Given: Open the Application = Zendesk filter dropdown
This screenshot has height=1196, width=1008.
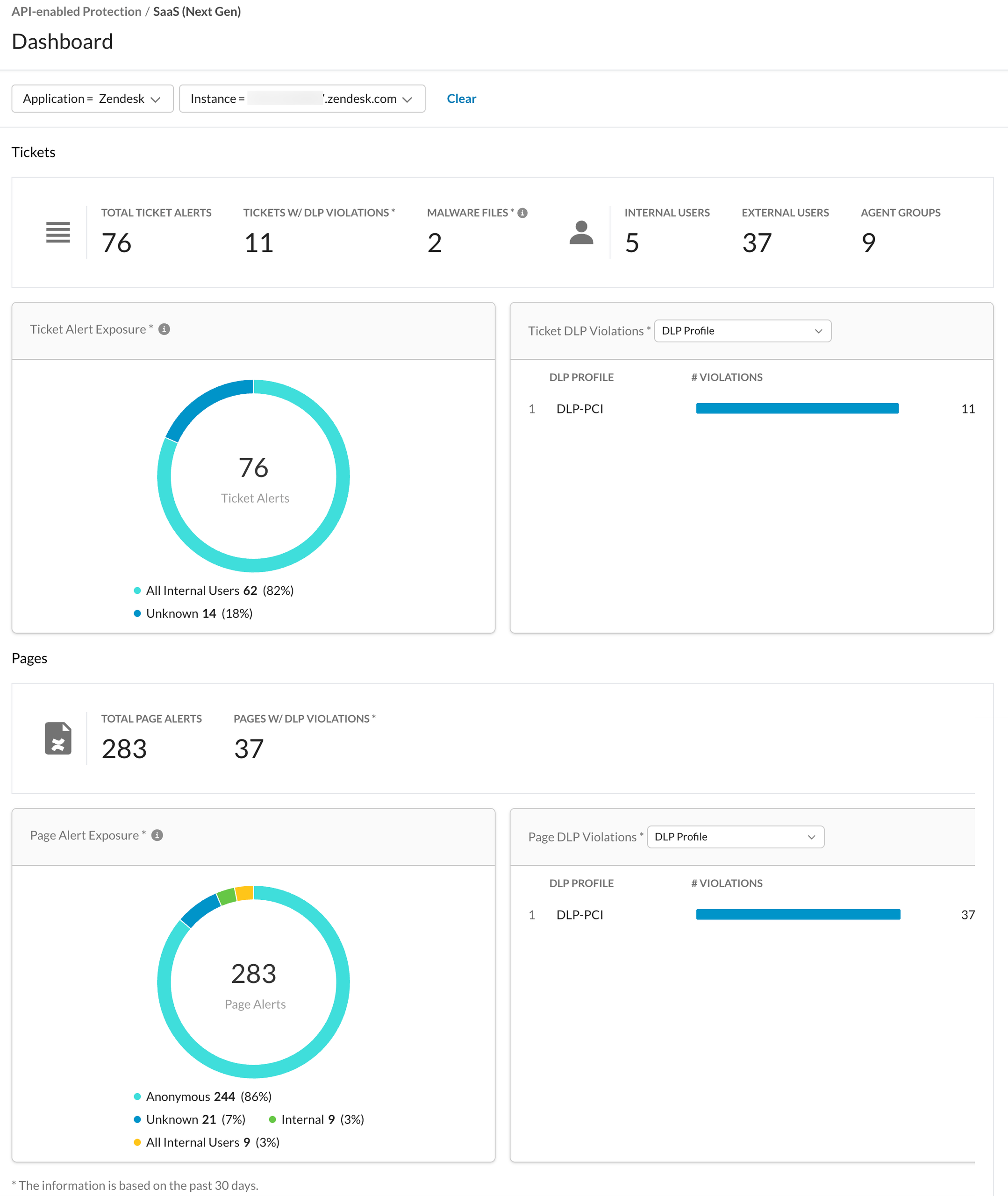Looking at the screenshot, I should click(x=93, y=99).
